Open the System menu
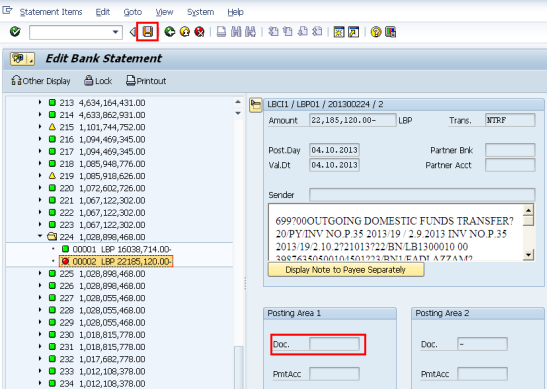 [x=200, y=12]
